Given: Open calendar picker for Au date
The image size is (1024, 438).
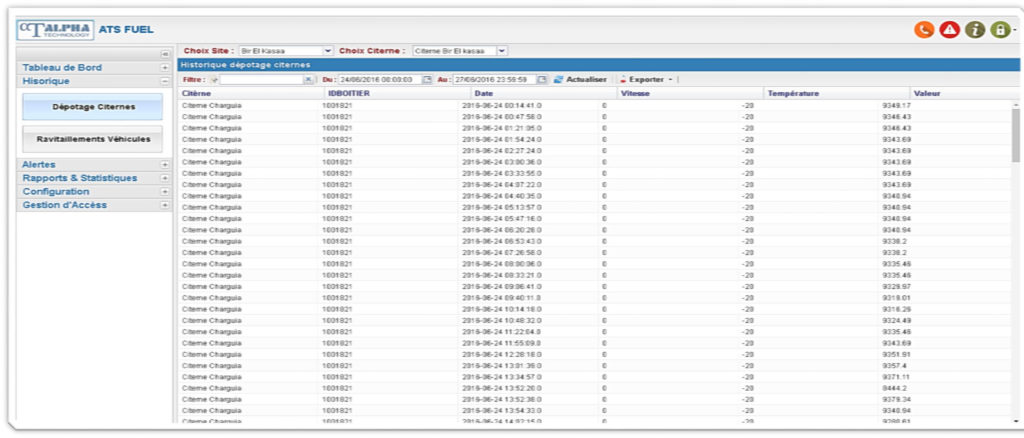Looking at the screenshot, I should coord(542,79).
